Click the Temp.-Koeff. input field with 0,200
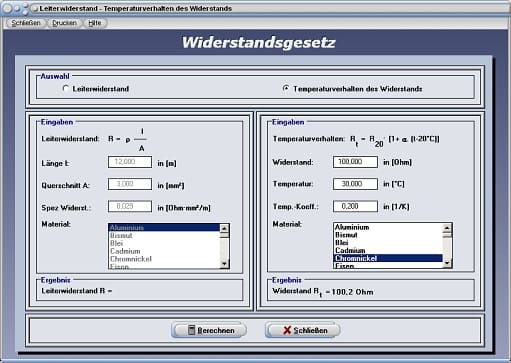 click(x=355, y=206)
